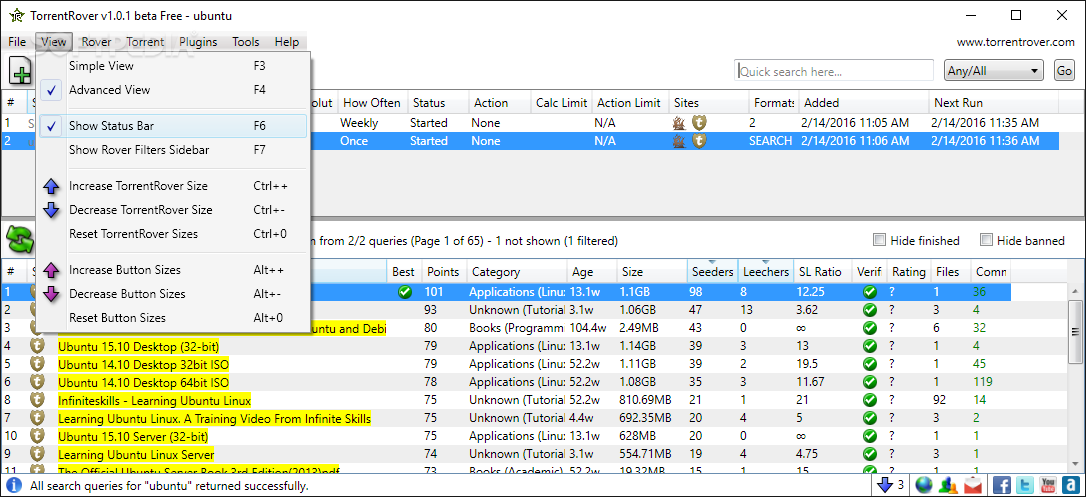Click TorrentRover app icon in title bar
Screen dimensions: 1086x497
point(15,15)
